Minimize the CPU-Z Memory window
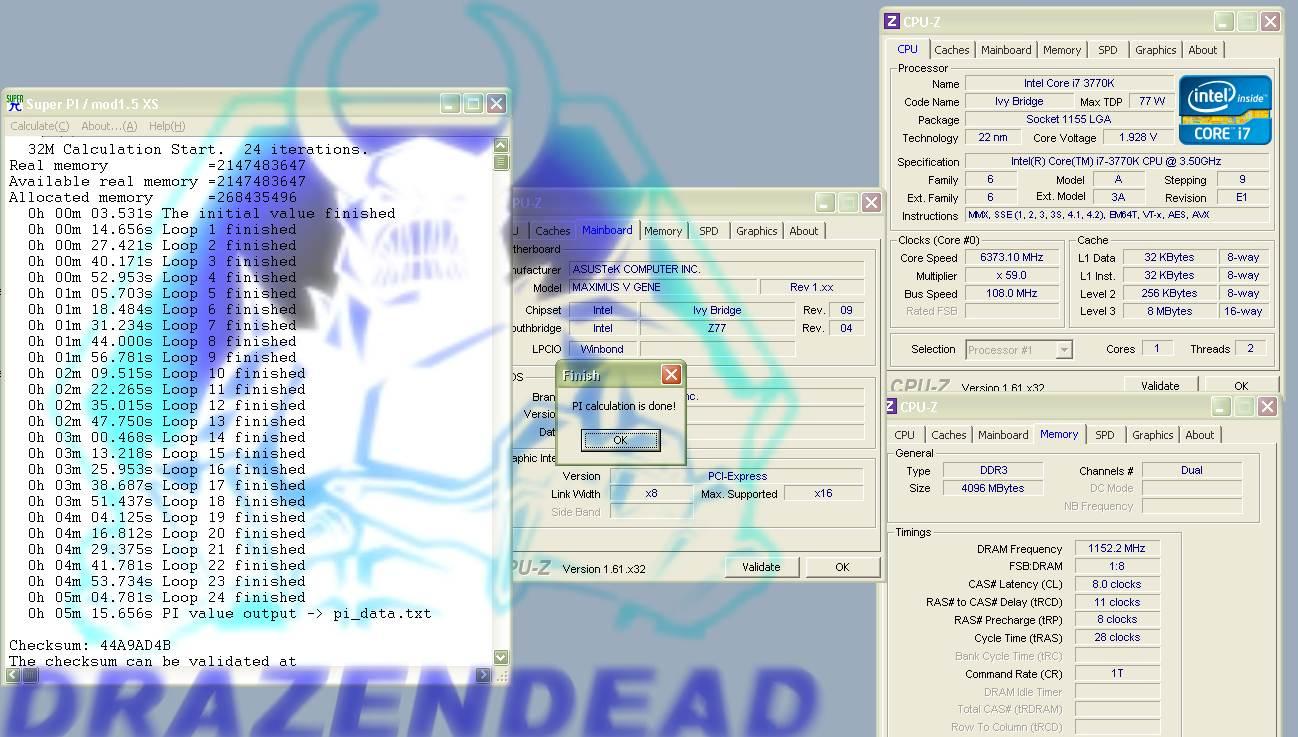The height and width of the screenshot is (737, 1298). pos(1221,407)
